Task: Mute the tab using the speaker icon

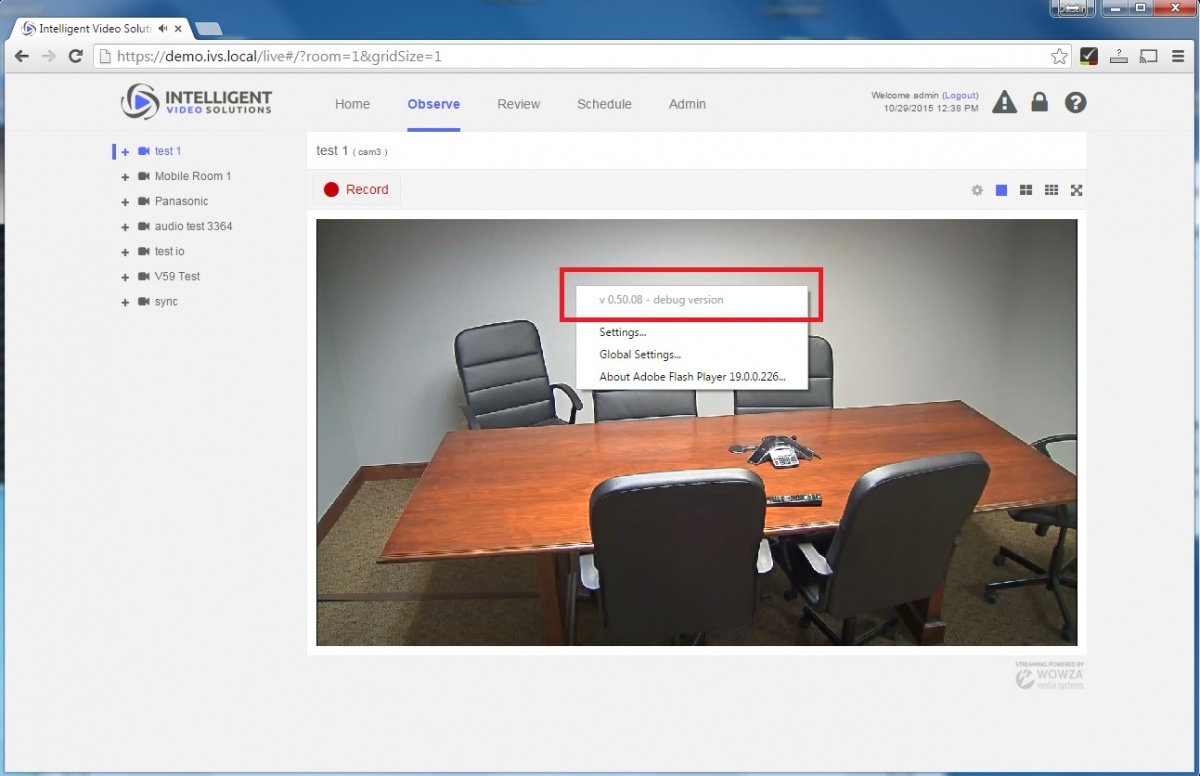Action: click(163, 29)
